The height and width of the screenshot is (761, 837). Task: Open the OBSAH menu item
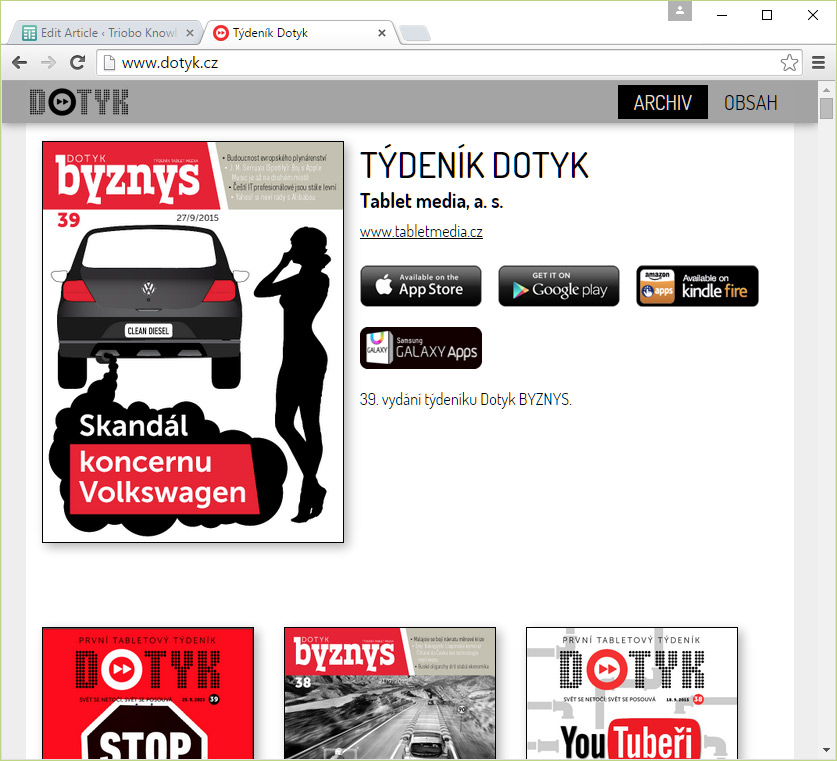[x=751, y=102]
